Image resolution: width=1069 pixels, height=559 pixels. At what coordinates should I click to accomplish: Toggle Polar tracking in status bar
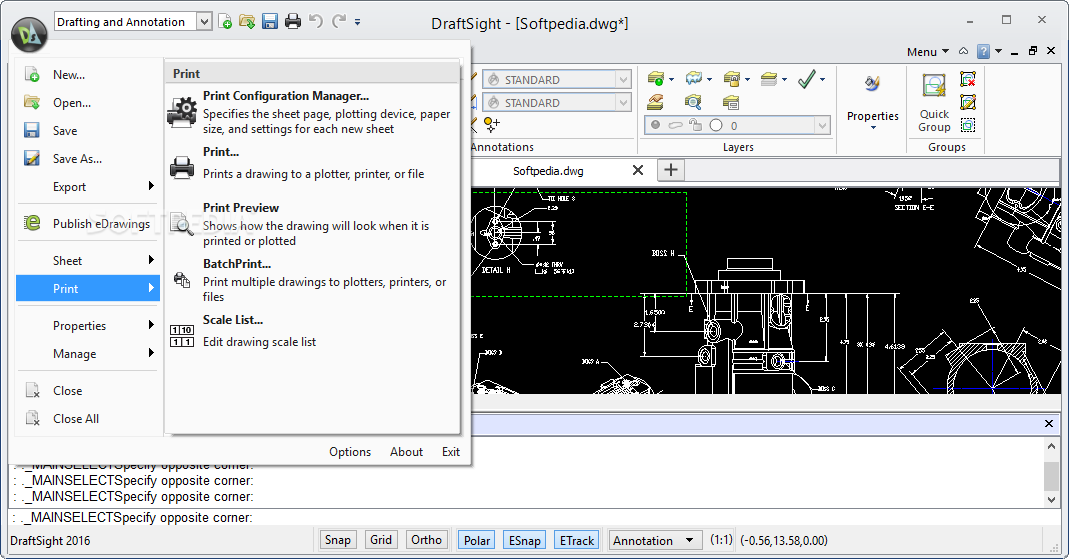[x=477, y=540]
